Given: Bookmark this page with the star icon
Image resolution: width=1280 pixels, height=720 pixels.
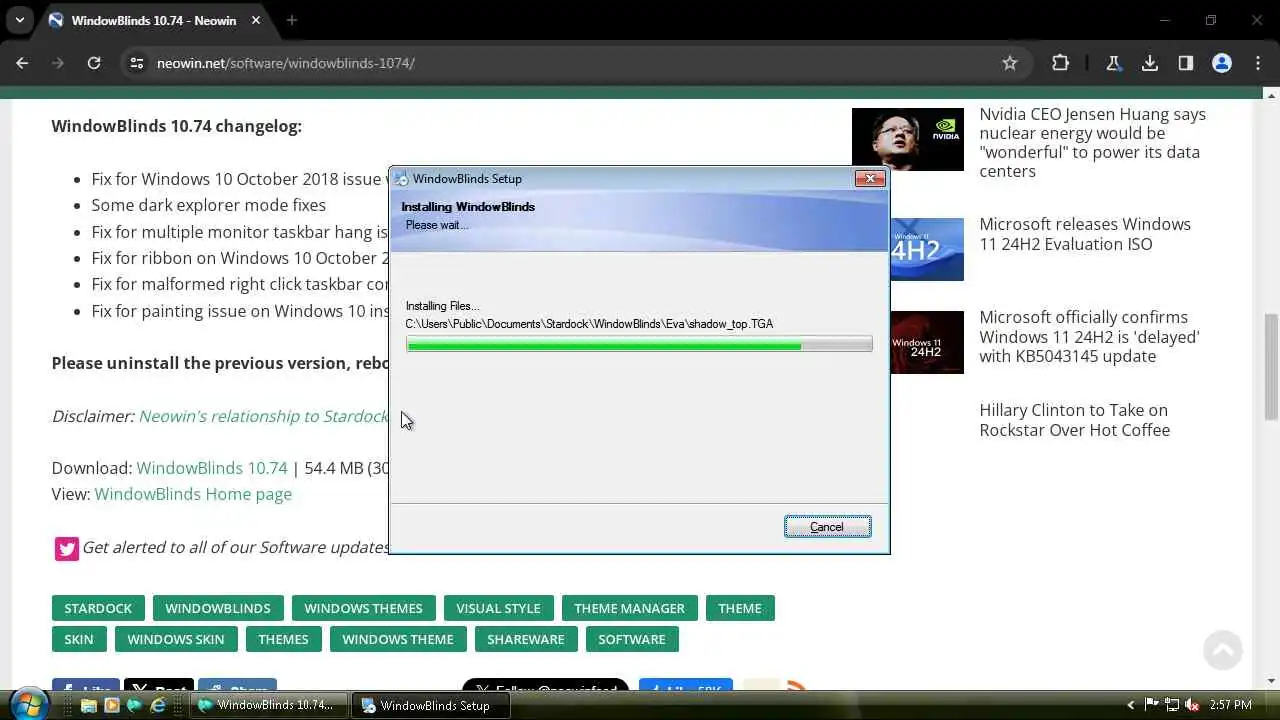Looking at the screenshot, I should 1010,63.
